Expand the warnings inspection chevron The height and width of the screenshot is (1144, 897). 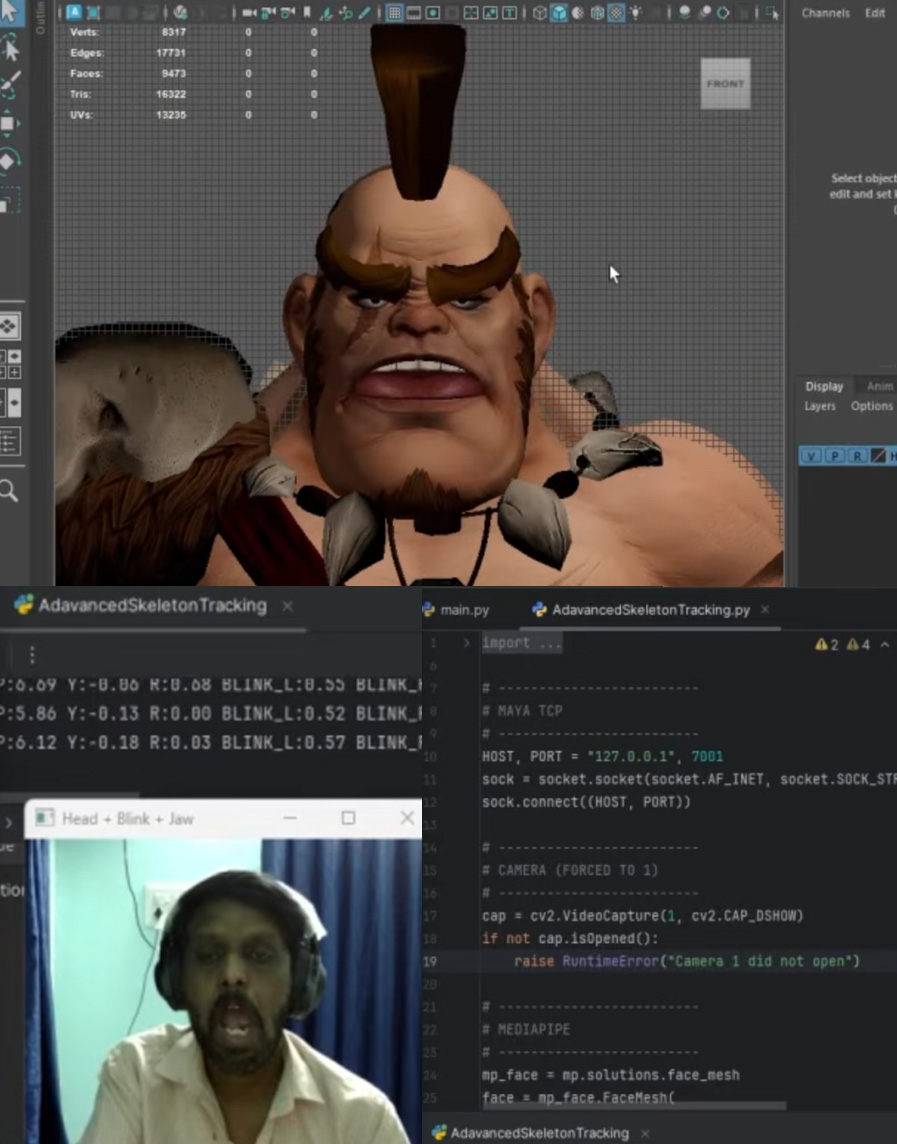coord(885,644)
